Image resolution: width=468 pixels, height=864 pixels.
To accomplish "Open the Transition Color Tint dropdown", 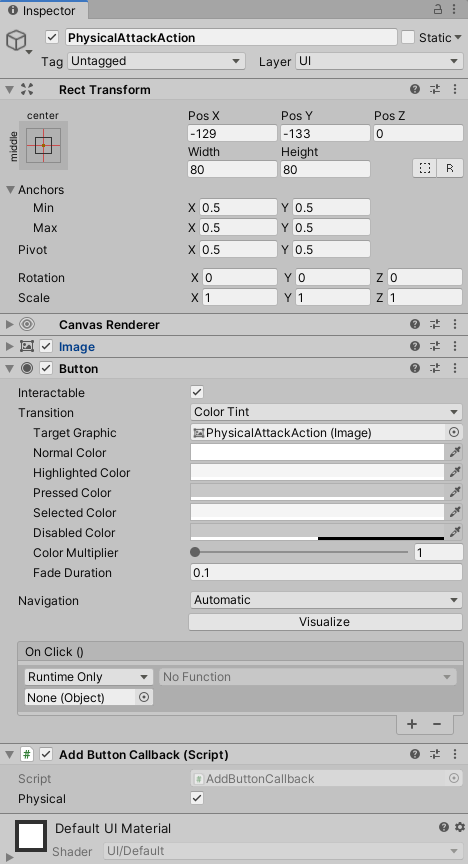I will pyautogui.click(x=326, y=412).
